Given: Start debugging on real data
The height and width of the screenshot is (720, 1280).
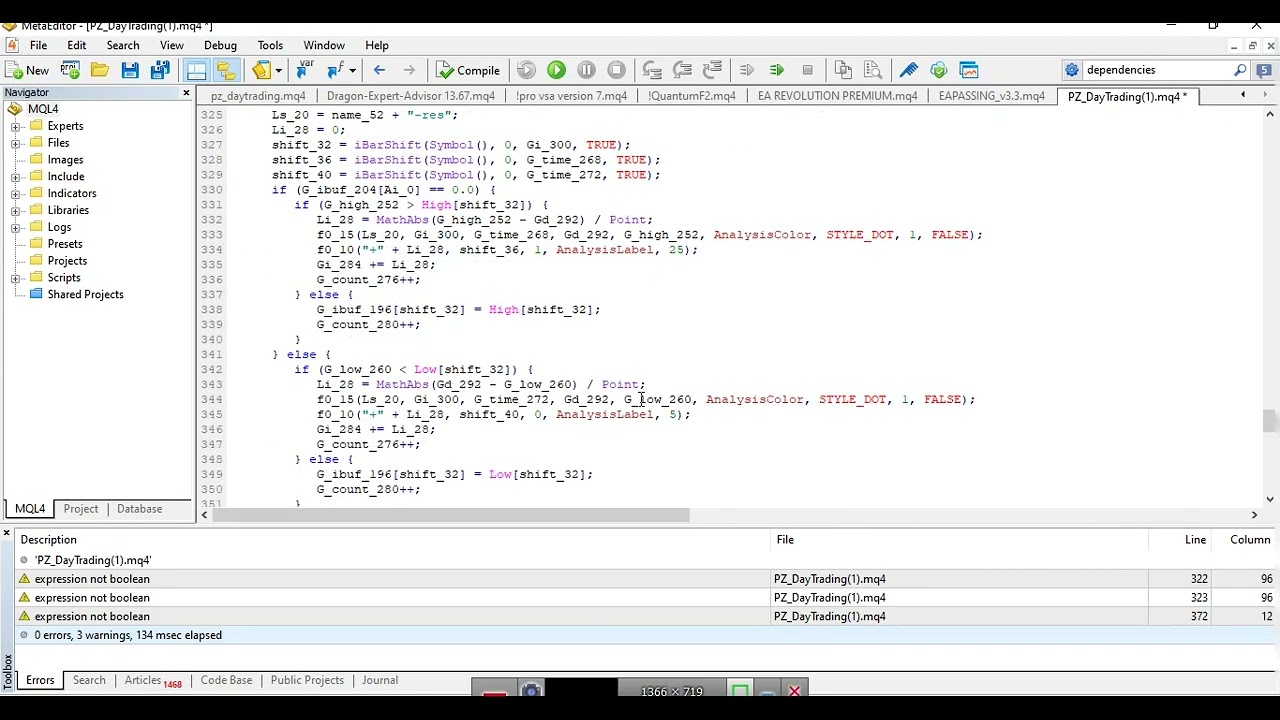Looking at the screenshot, I should click(x=526, y=70).
